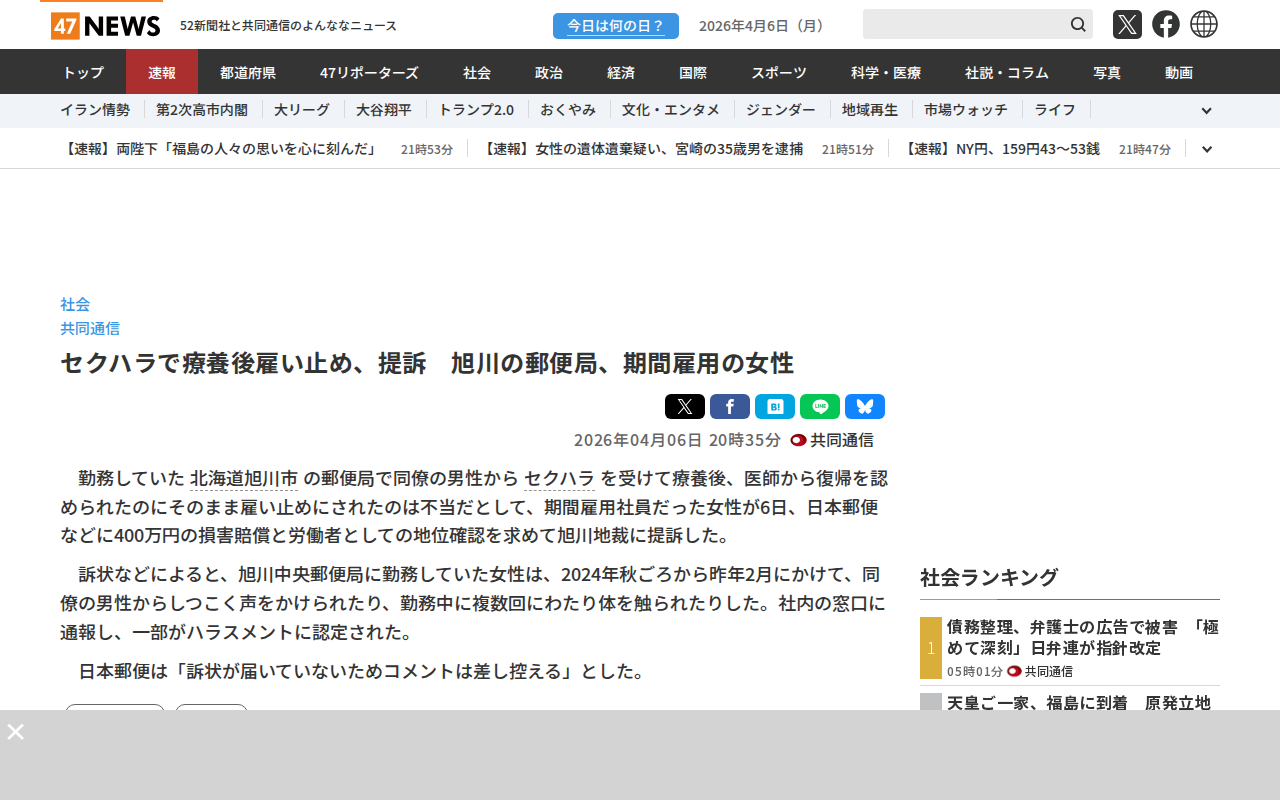Go to the トップ menu item

click(x=83, y=72)
